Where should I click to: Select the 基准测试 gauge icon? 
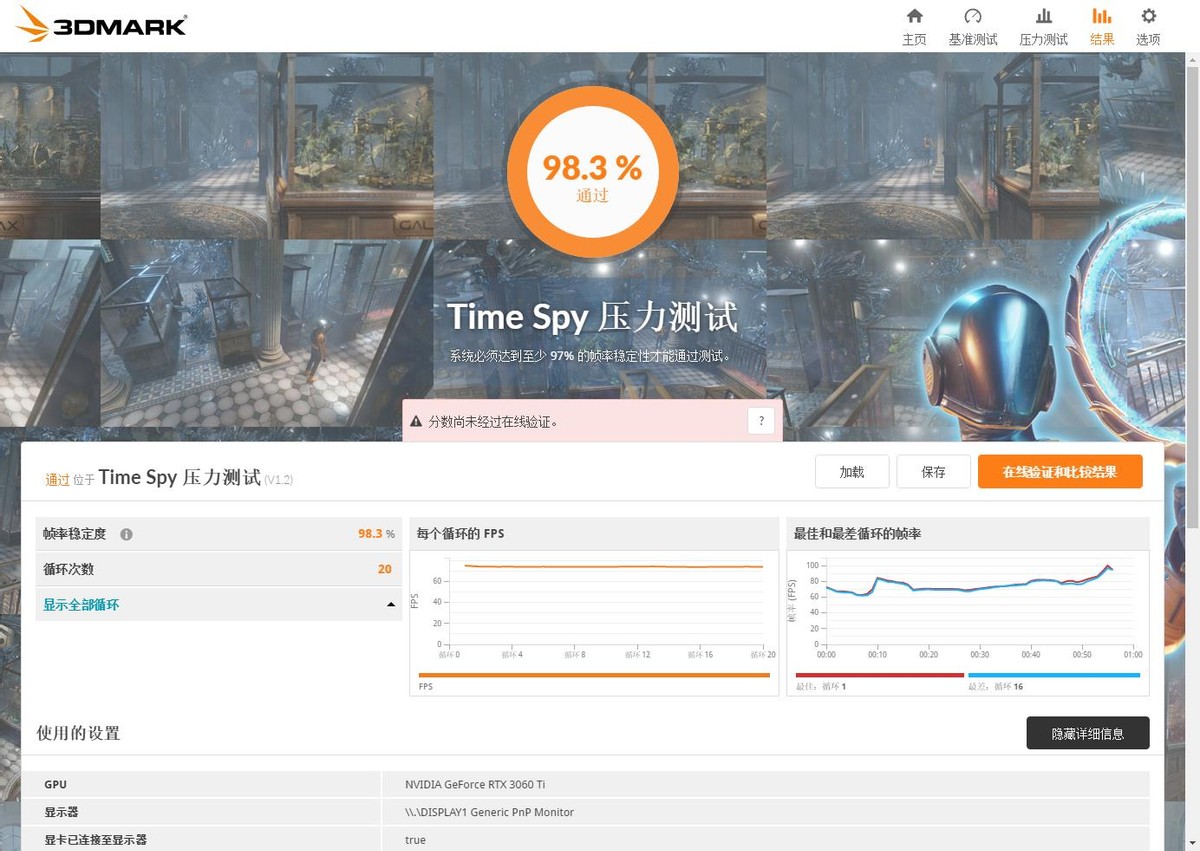974,25
